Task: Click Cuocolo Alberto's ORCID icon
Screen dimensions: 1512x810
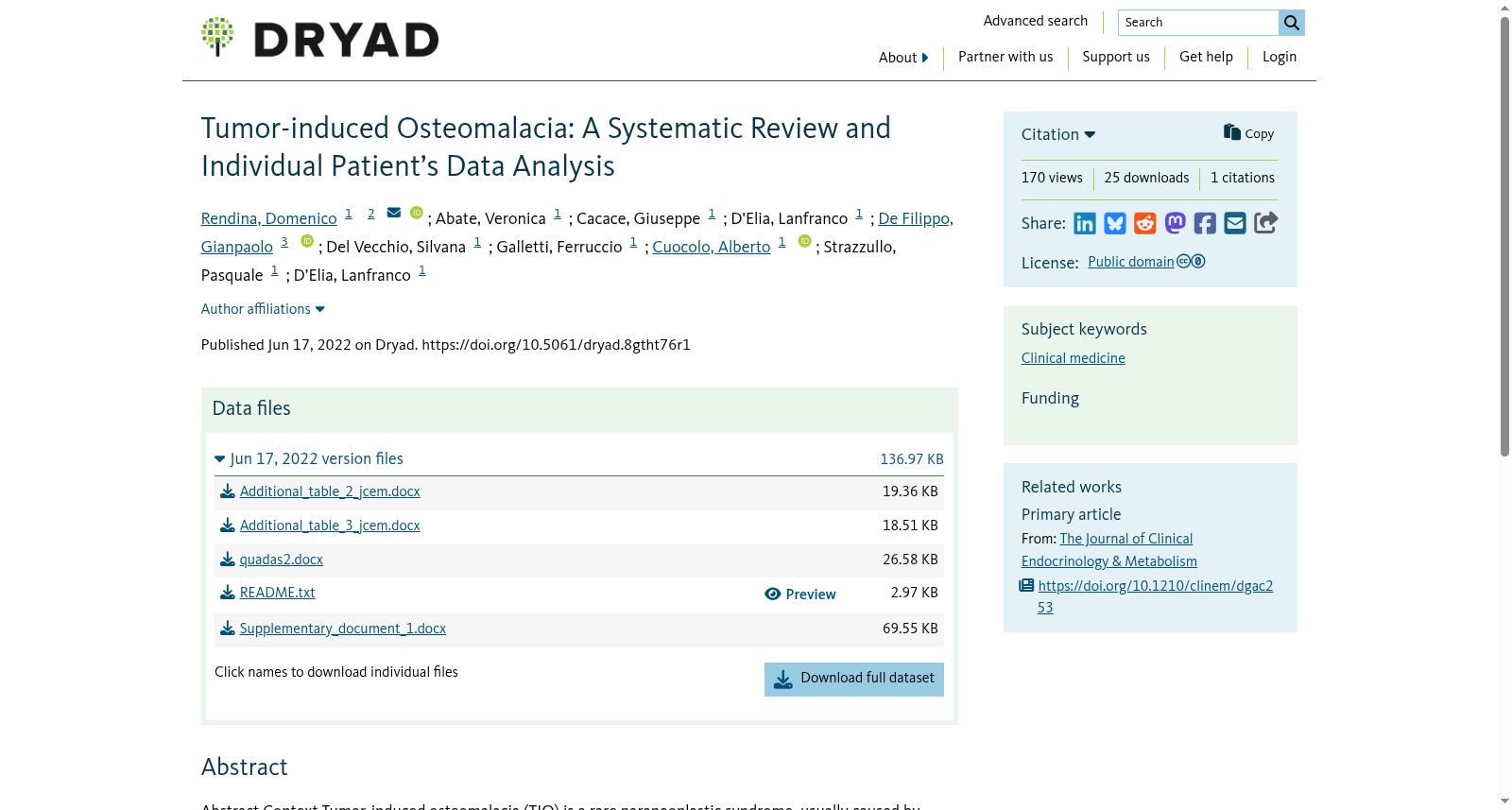Action: (805, 241)
